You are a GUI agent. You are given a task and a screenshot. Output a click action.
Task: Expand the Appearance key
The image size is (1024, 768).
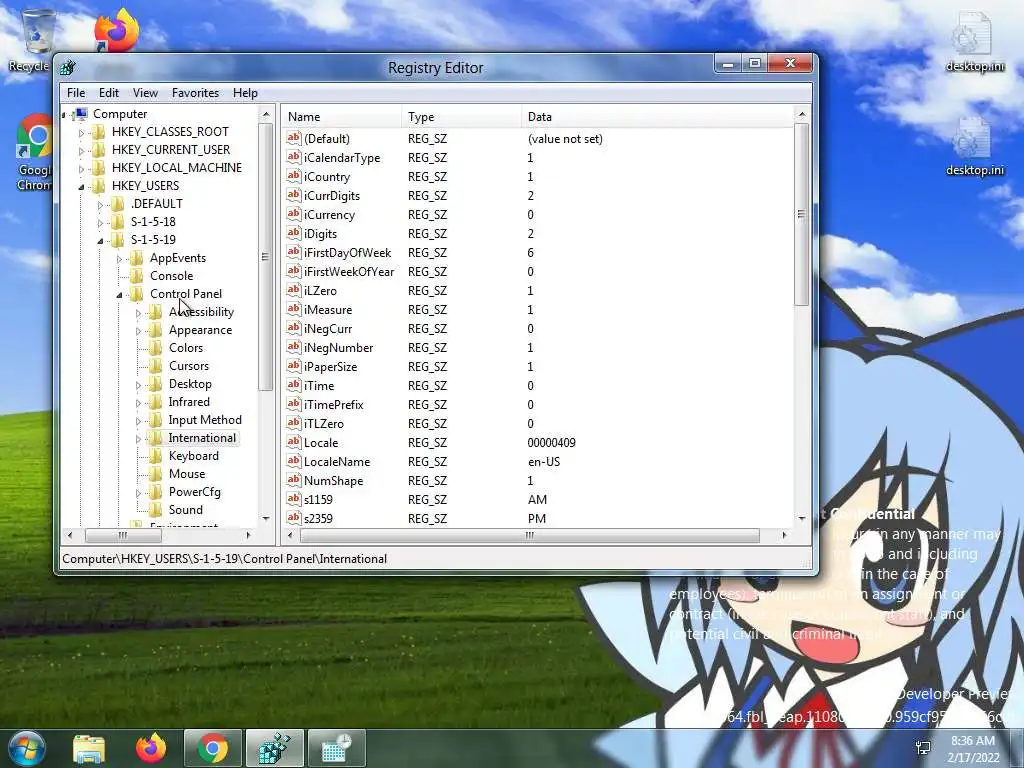pyautogui.click(x=138, y=331)
